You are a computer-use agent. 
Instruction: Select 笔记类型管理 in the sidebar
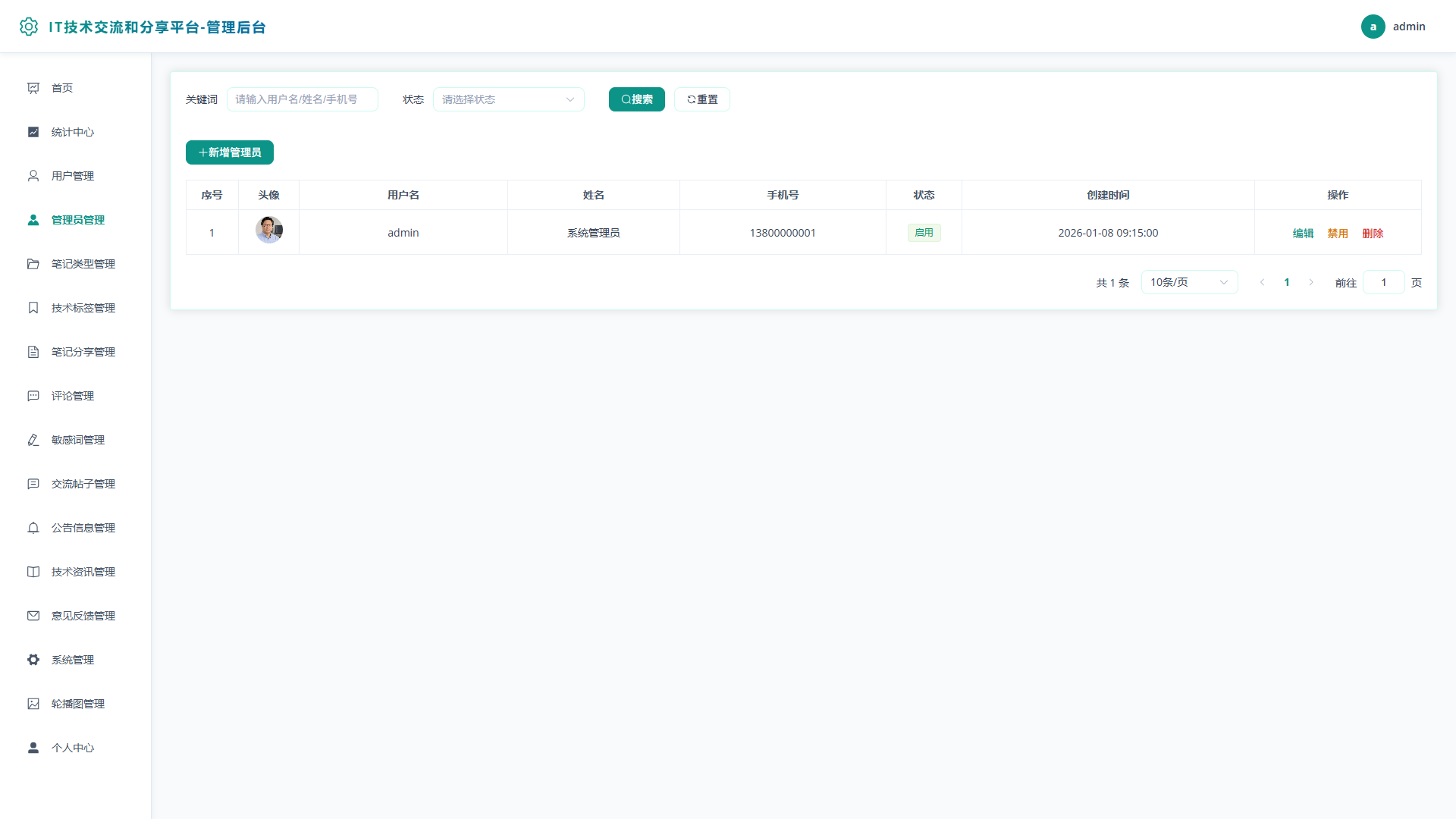pos(76,264)
